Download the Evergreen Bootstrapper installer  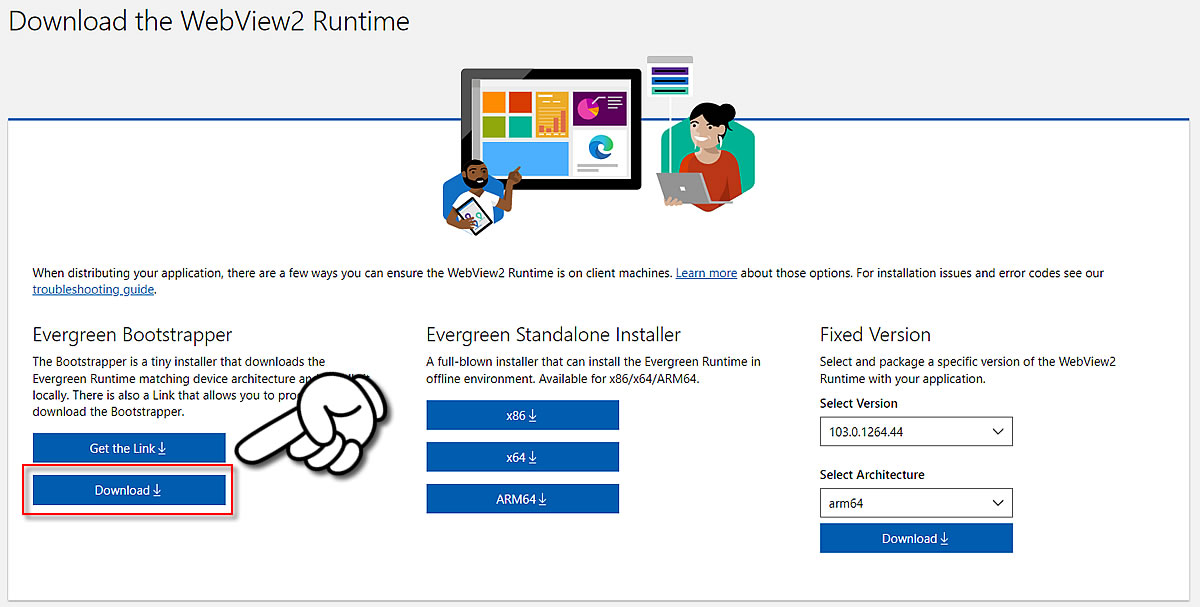click(x=129, y=490)
